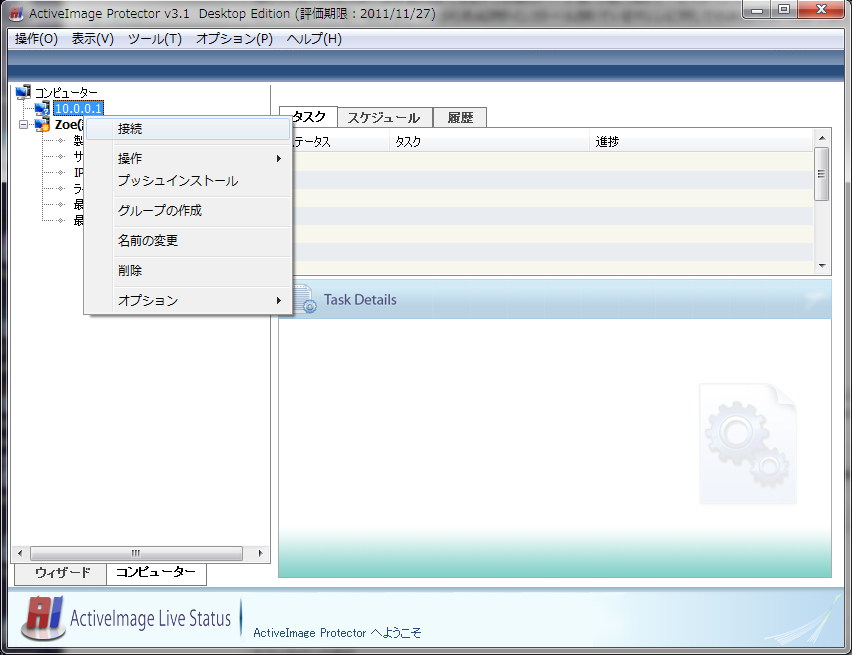
Task: Switch to the 履歴 tab
Action: click(x=460, y=117)
